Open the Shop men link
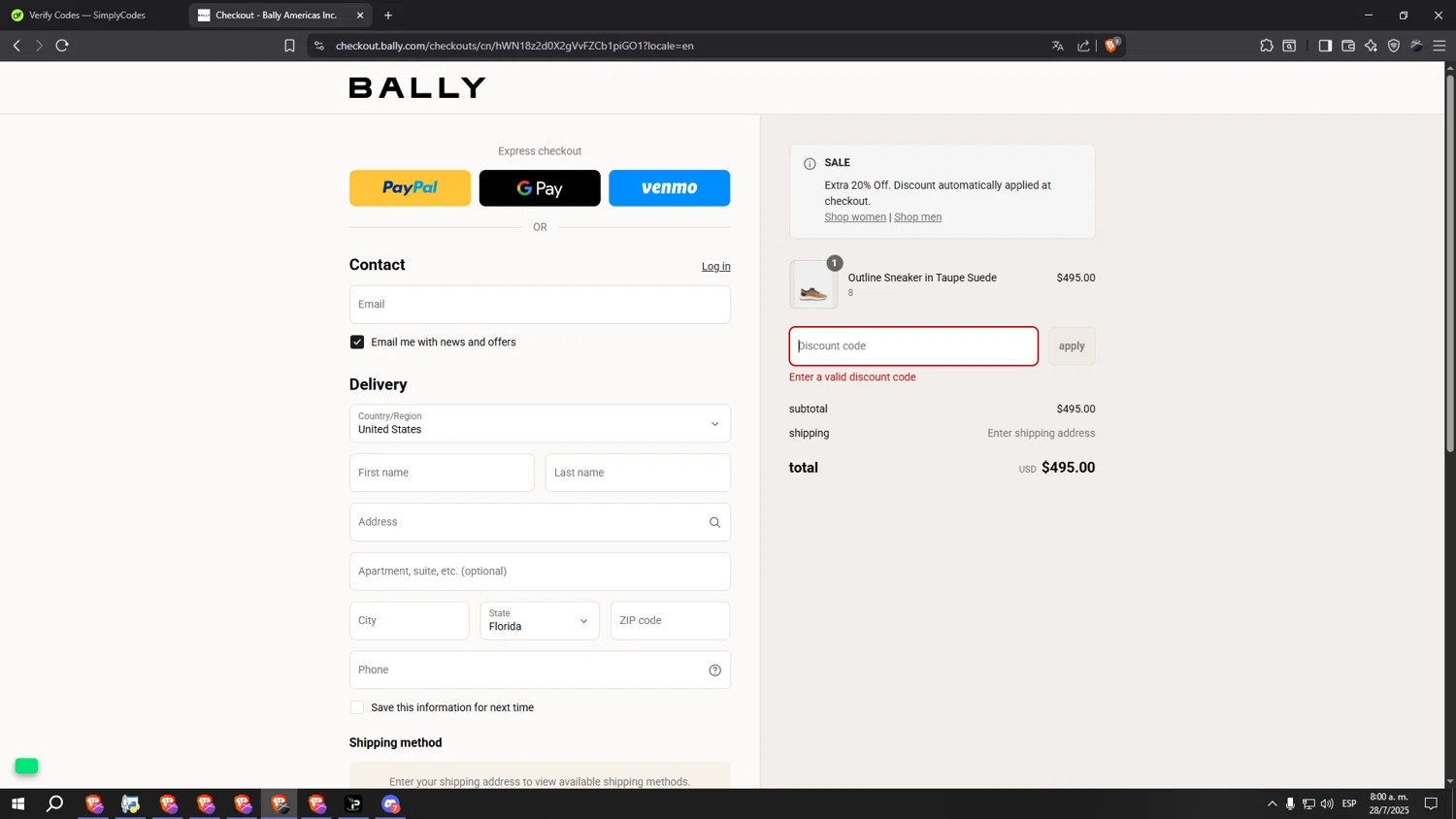This screenshot has height=819, width=1456. tap(917, 217)
